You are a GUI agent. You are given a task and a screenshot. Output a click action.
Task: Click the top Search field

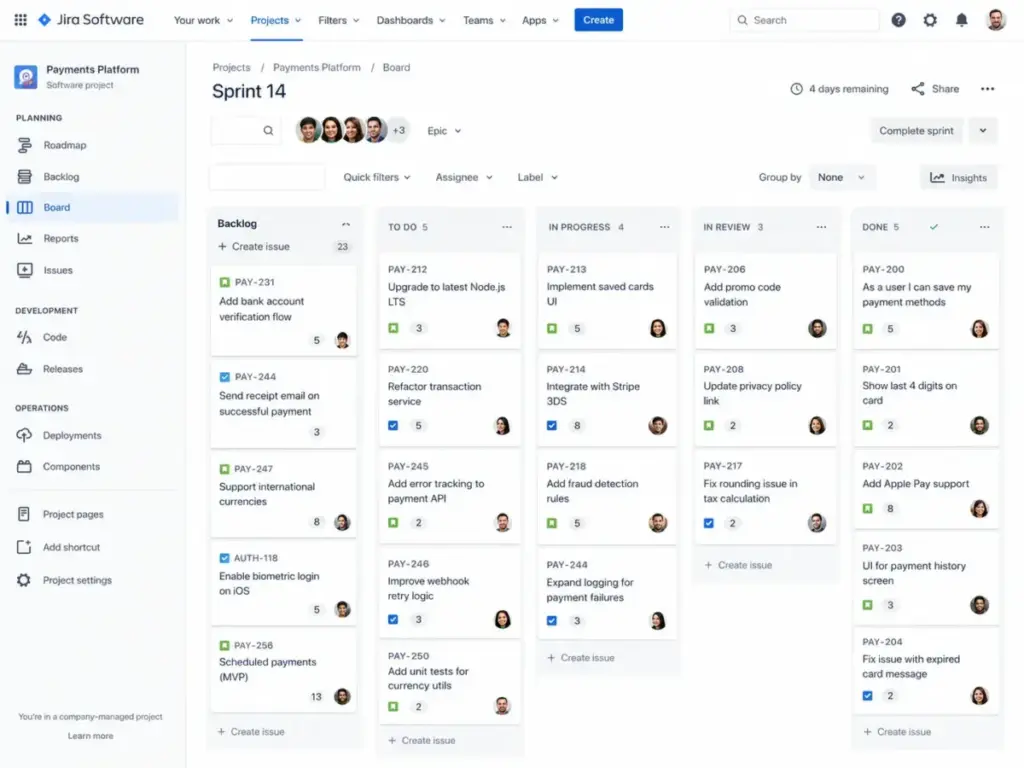point(804,20)
